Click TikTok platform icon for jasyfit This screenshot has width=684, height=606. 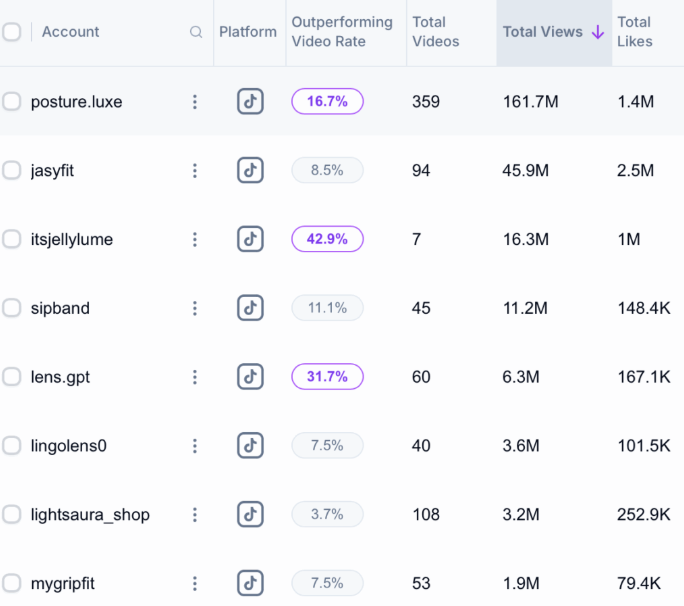coord(250,171)
